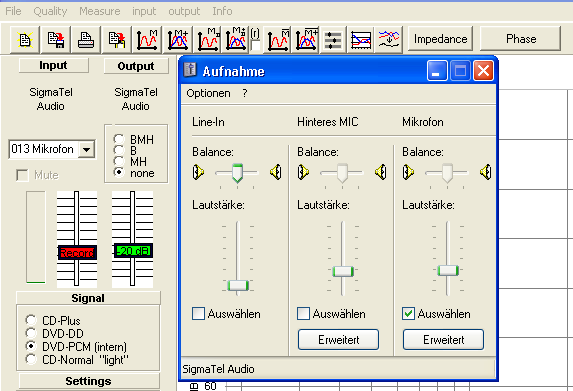Click the Hinteres MIC balance slider thumb

342,173
